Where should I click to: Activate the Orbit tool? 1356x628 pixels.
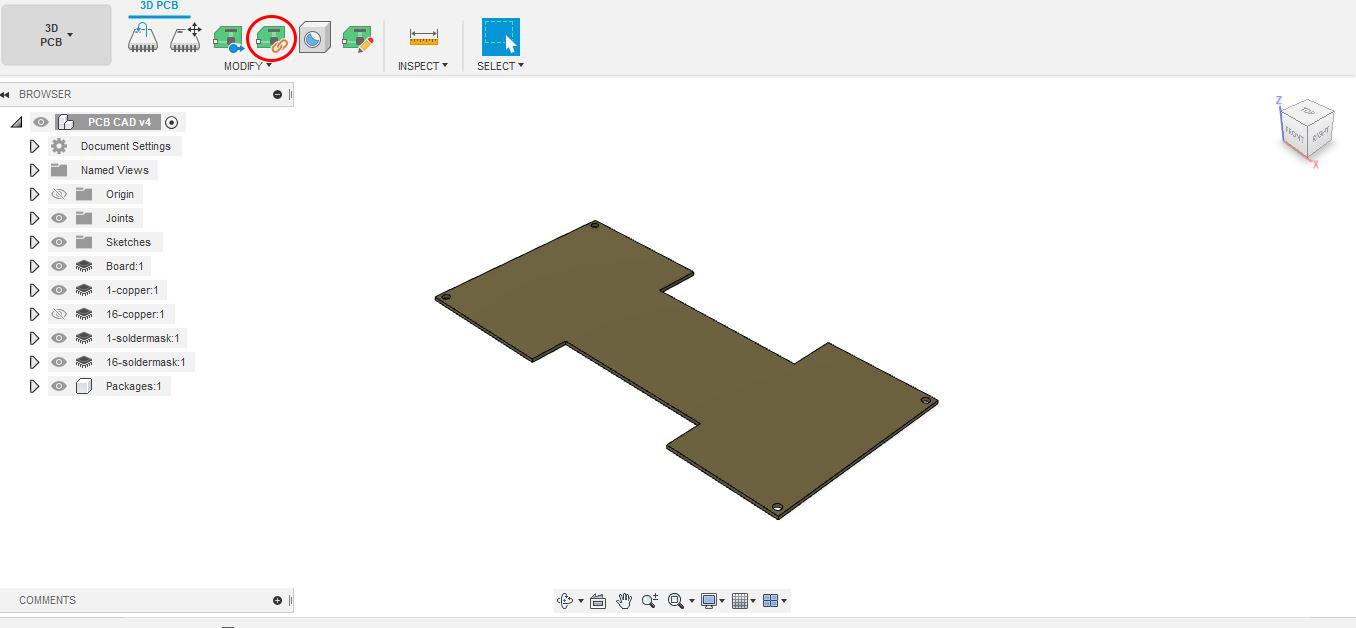click(x=566, y=600)
